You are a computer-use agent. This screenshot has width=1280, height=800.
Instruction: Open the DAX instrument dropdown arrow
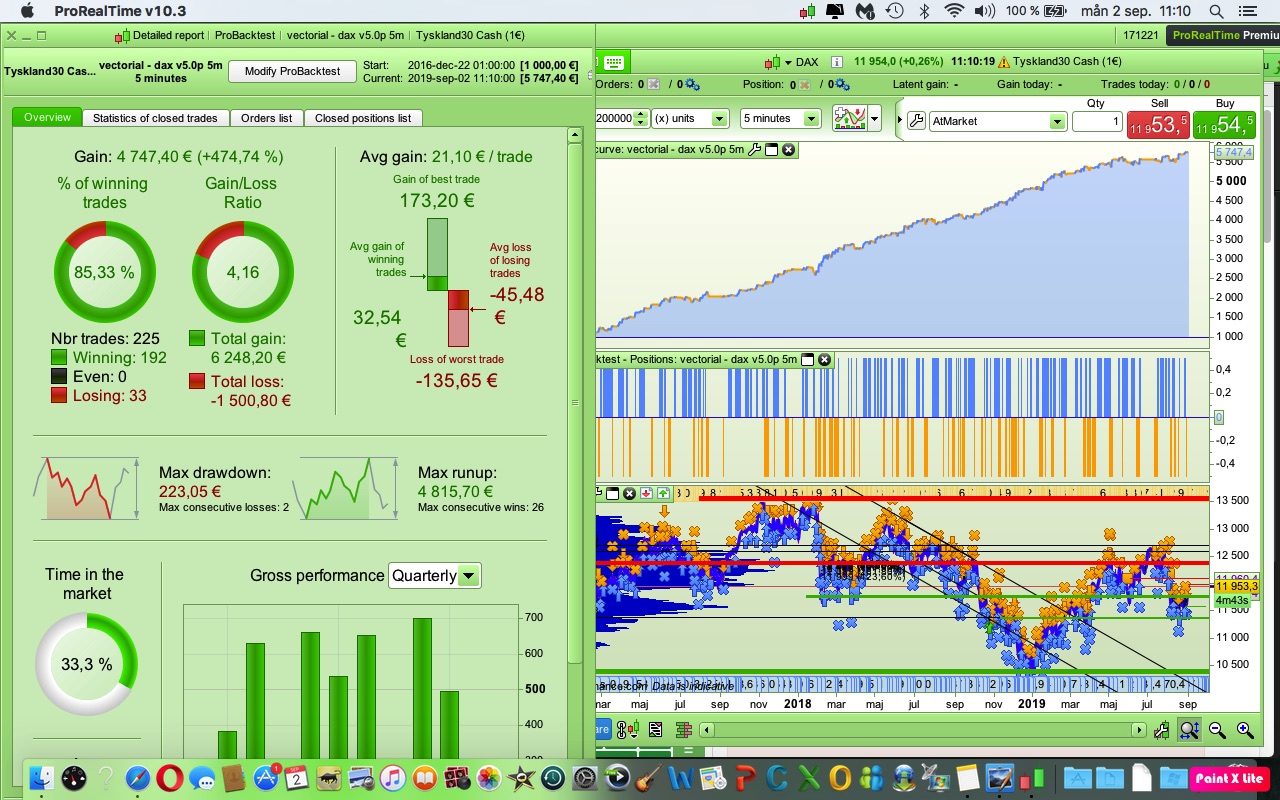[788, 62]
